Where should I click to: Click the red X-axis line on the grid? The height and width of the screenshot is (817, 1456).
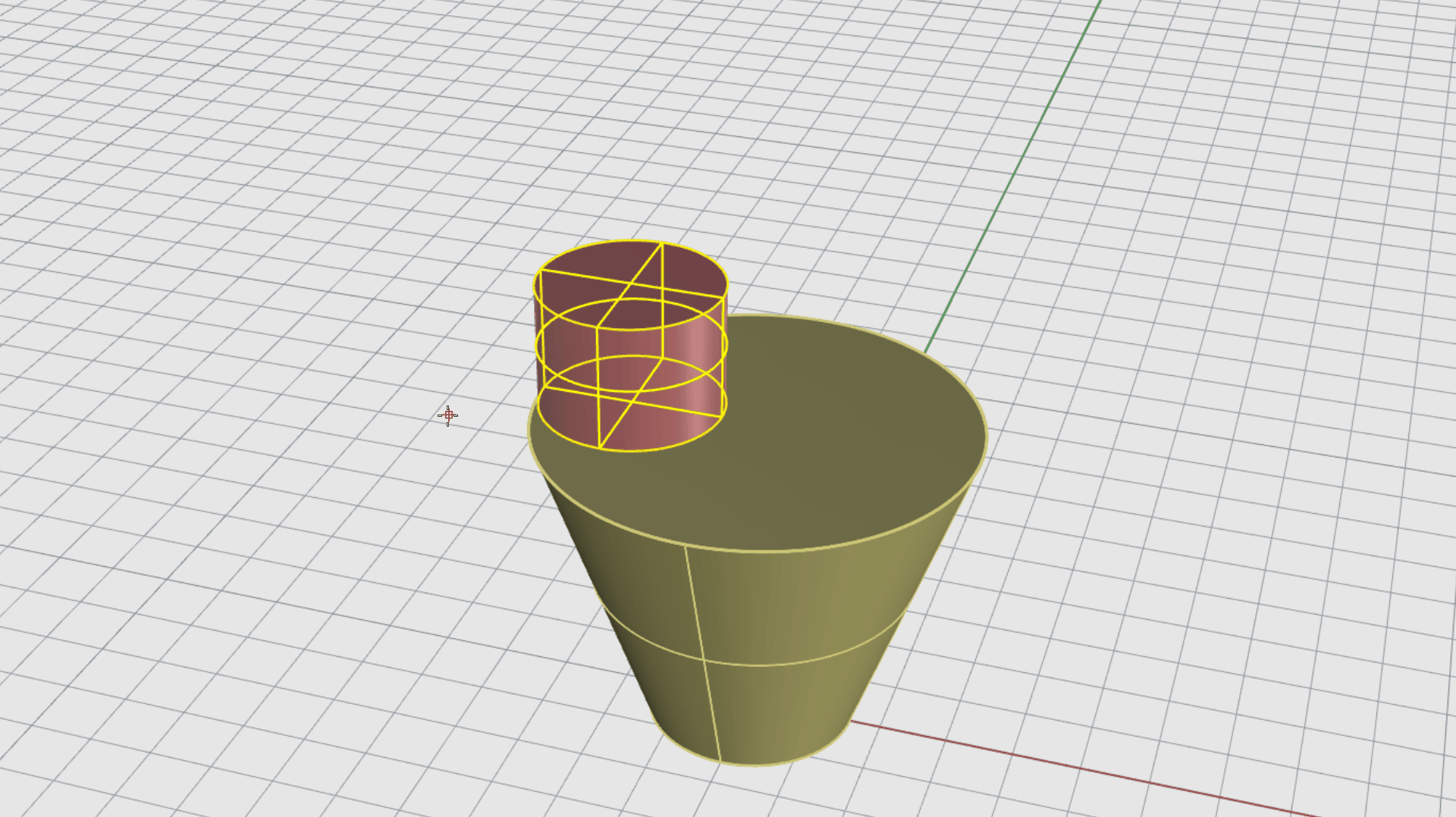(1062, 766)
